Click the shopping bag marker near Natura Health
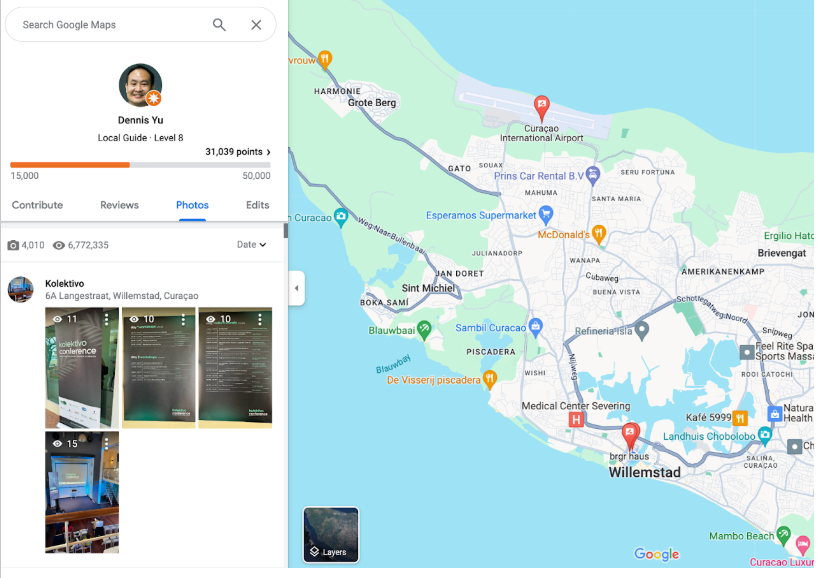Image resolution: width=817 pixels, height=578 pixels. click(775, 414)
